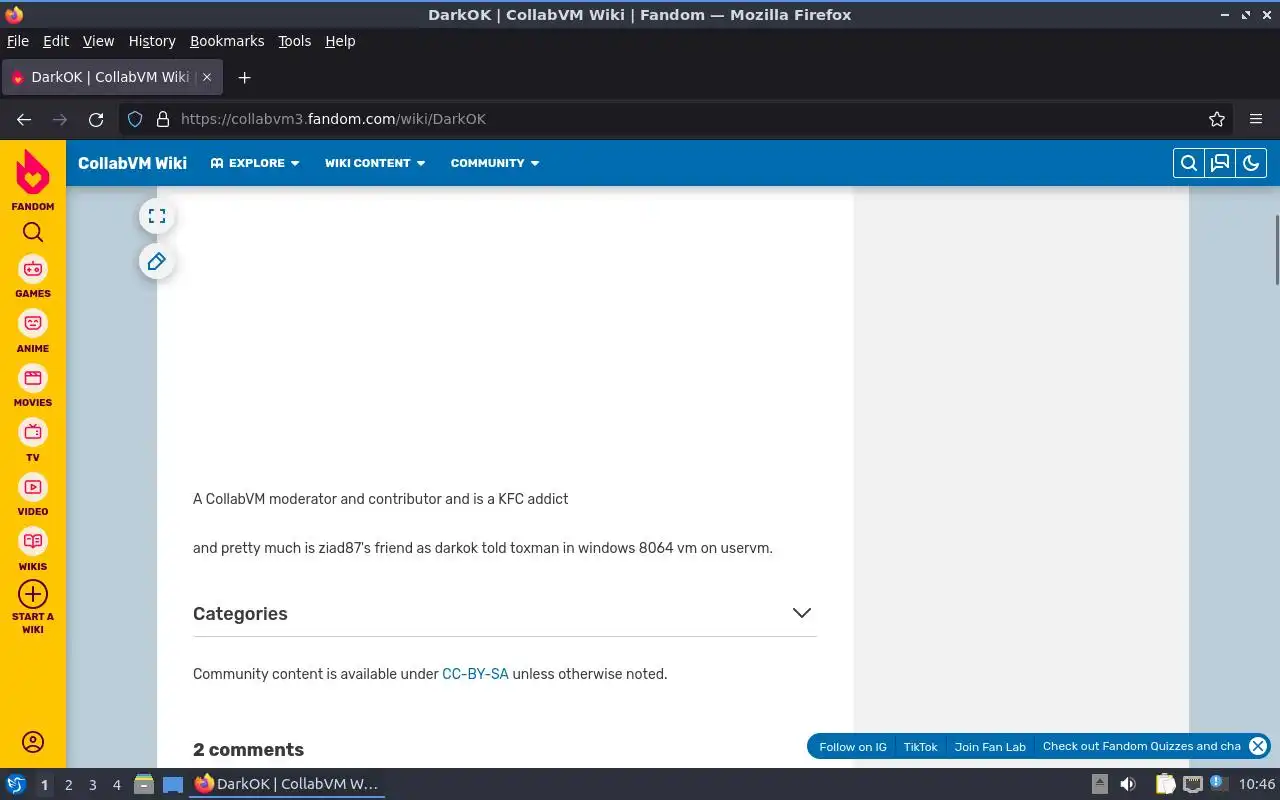Toggle dark theme moon icon
Image resolution: width=1280 pixels, height=800 pixels.
click(1251, 163)
